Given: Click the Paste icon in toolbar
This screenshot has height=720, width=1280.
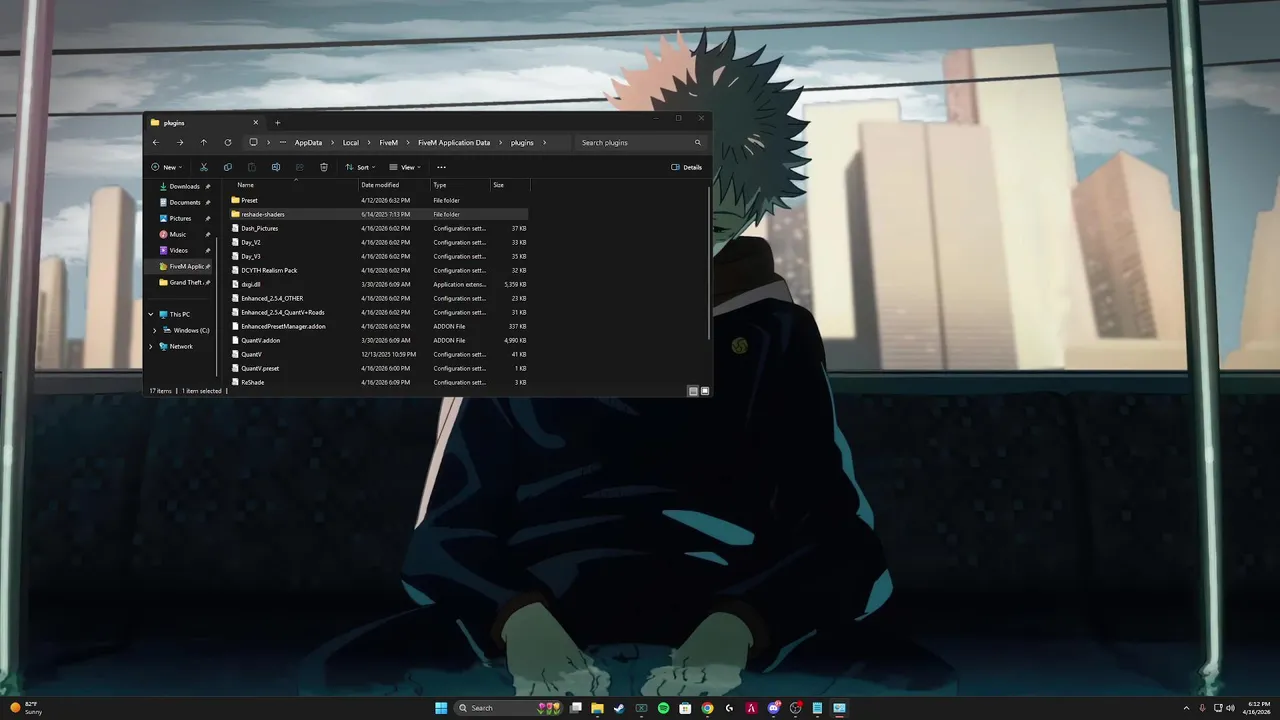Looking at the screenshot, I should pos(252,167).
